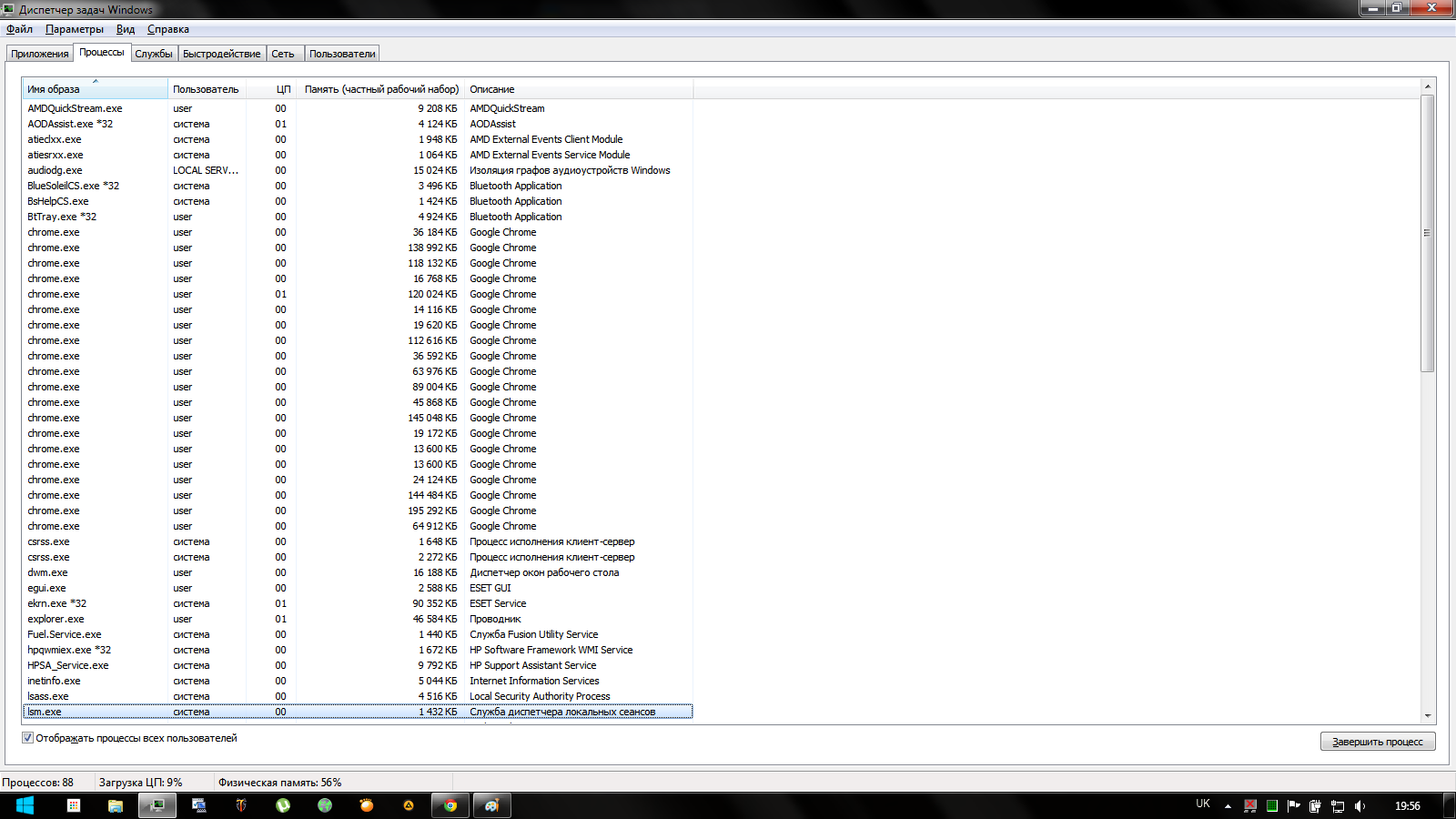This screenshot has width=1456, height=819.
Task: Select the explorer.exe process row
Action: pos(56,619)
